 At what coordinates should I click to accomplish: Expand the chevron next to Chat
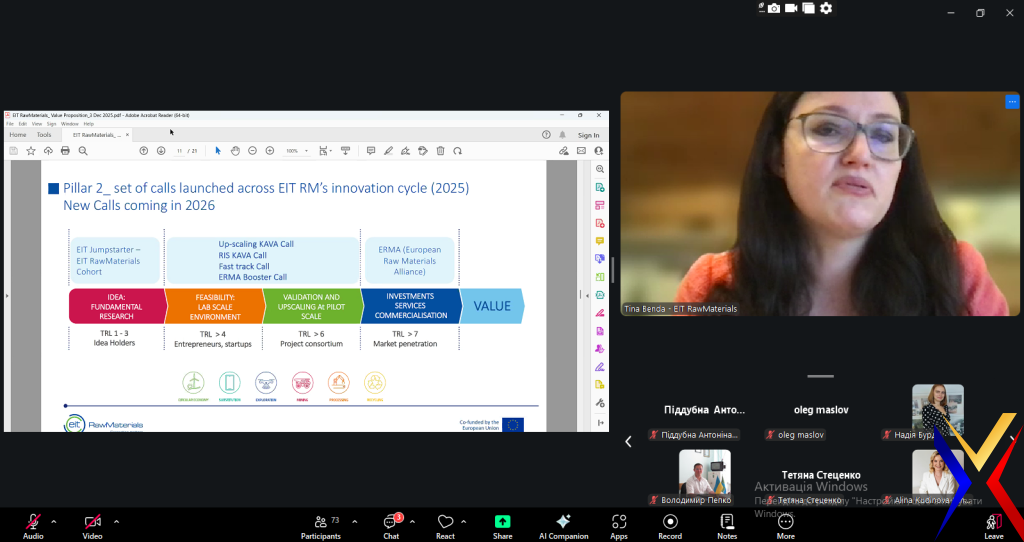pos(412,521)
